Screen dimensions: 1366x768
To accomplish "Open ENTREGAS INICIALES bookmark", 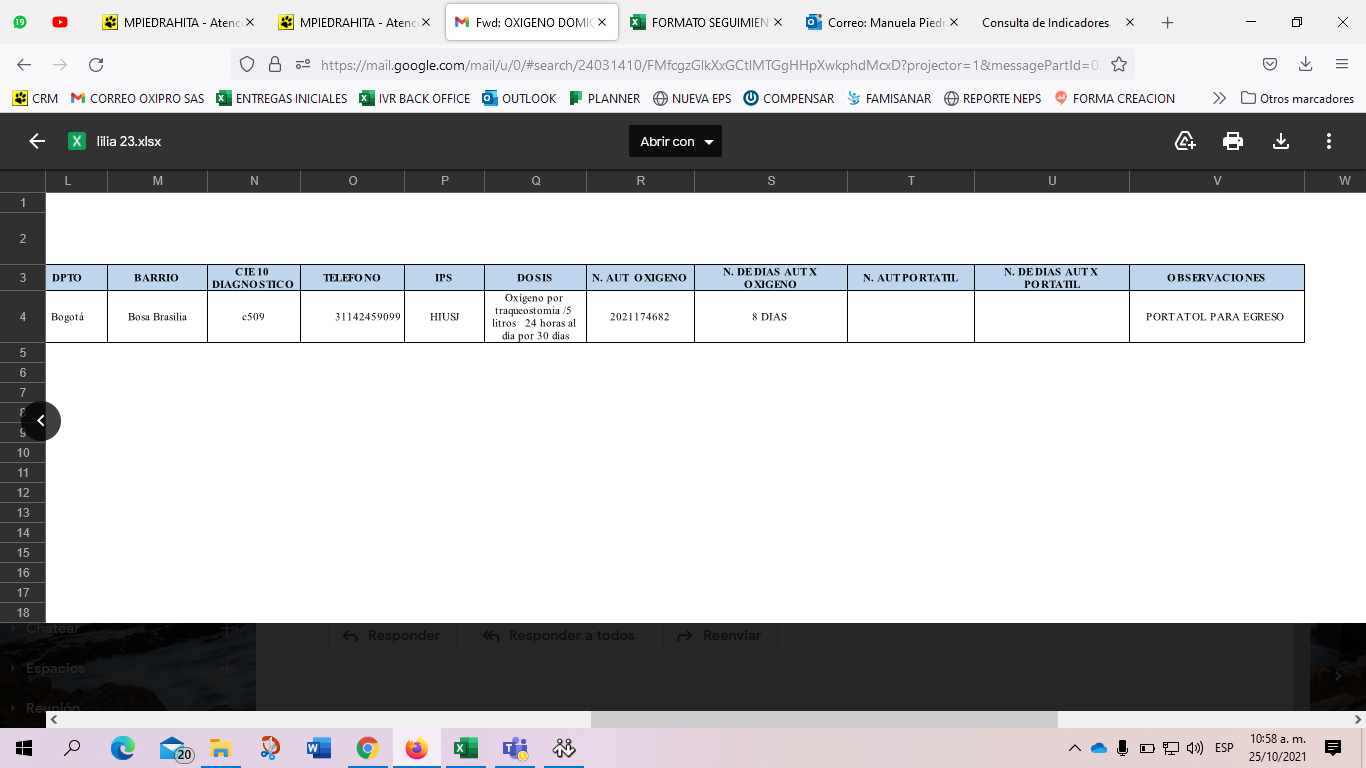I will [282, 98].
